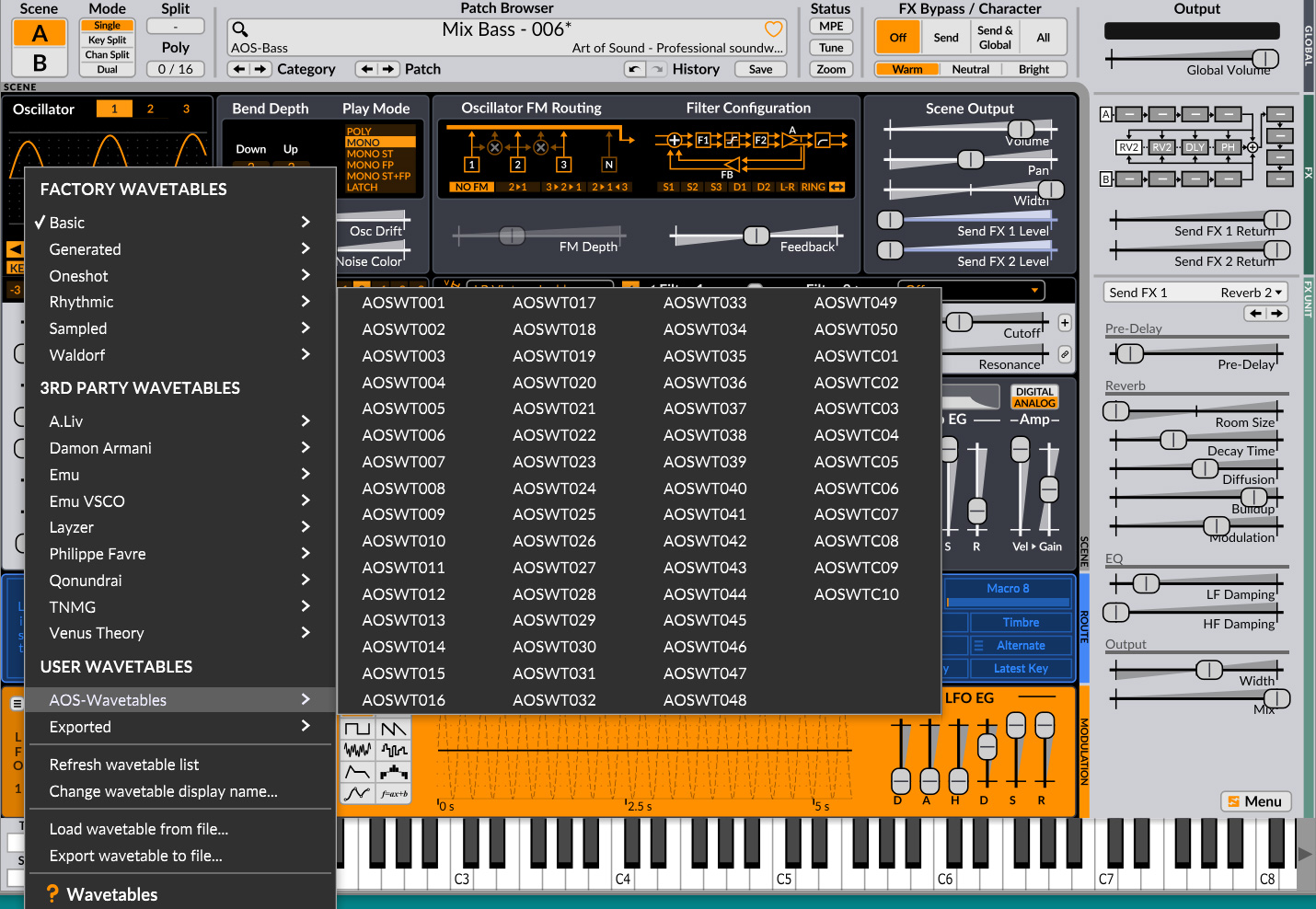Click the favorite heart icon in patch browser
Screen dimensions: 1316x909
point(774,29)
